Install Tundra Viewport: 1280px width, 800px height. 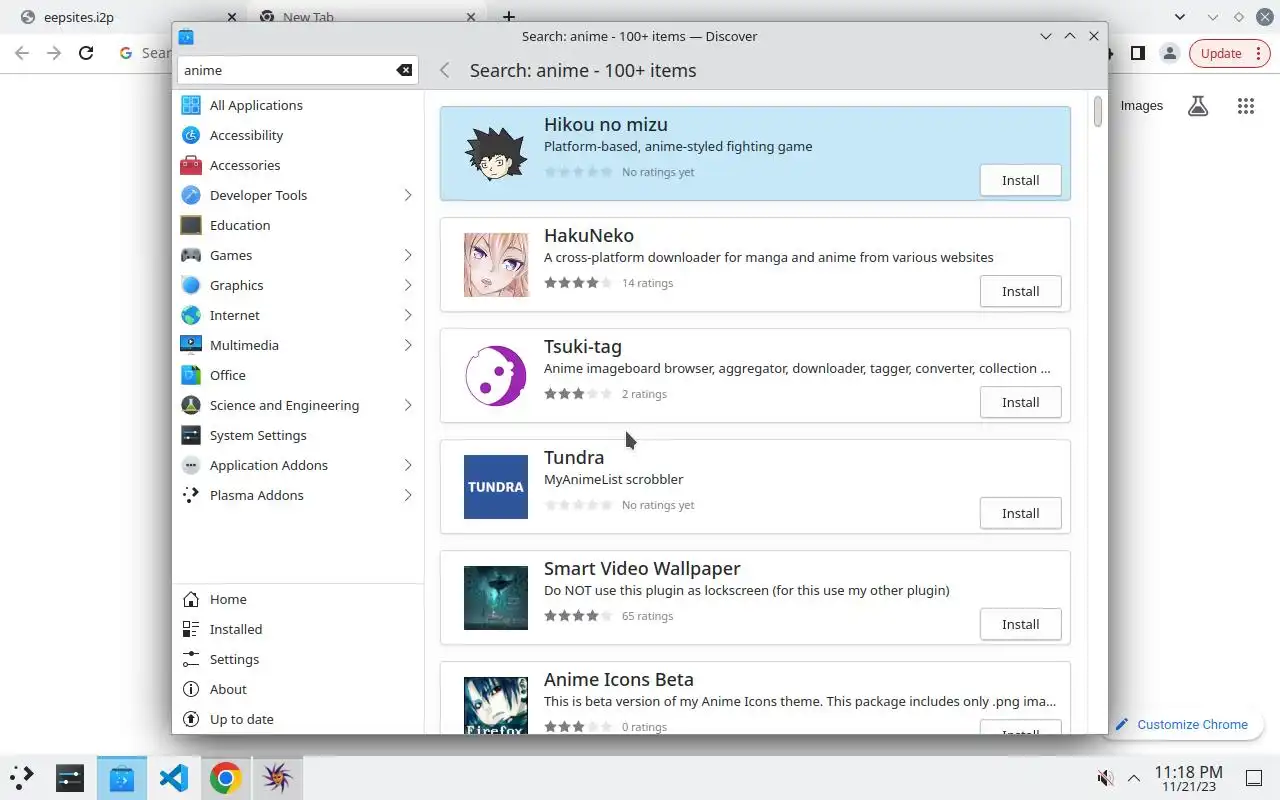(1020, 513)
